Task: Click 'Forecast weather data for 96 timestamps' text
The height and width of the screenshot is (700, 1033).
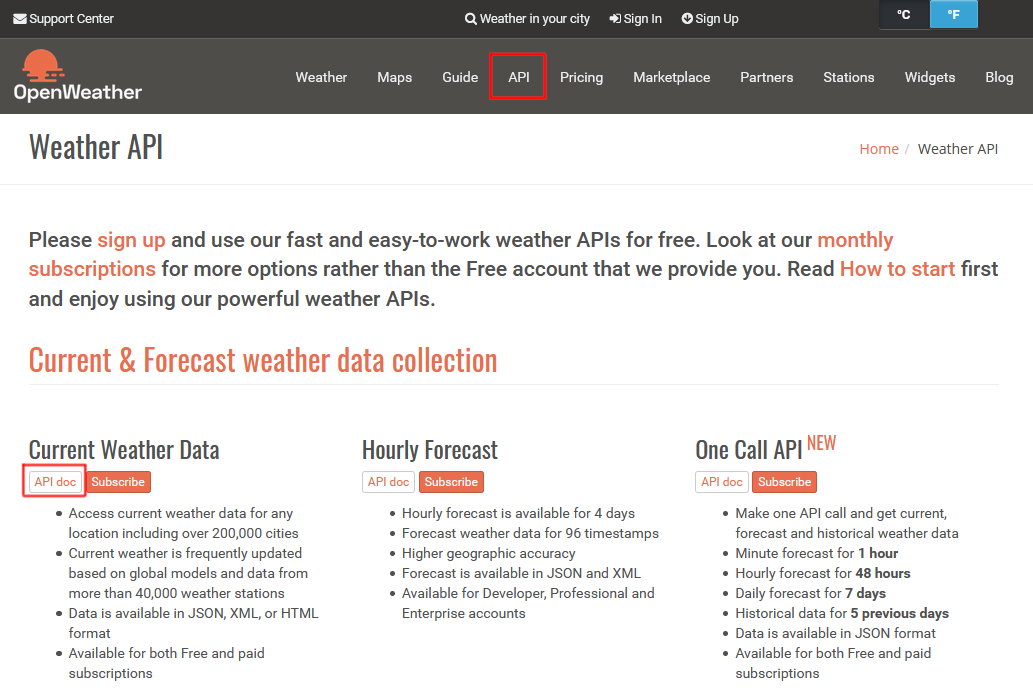Action: [x=530, y=533]
